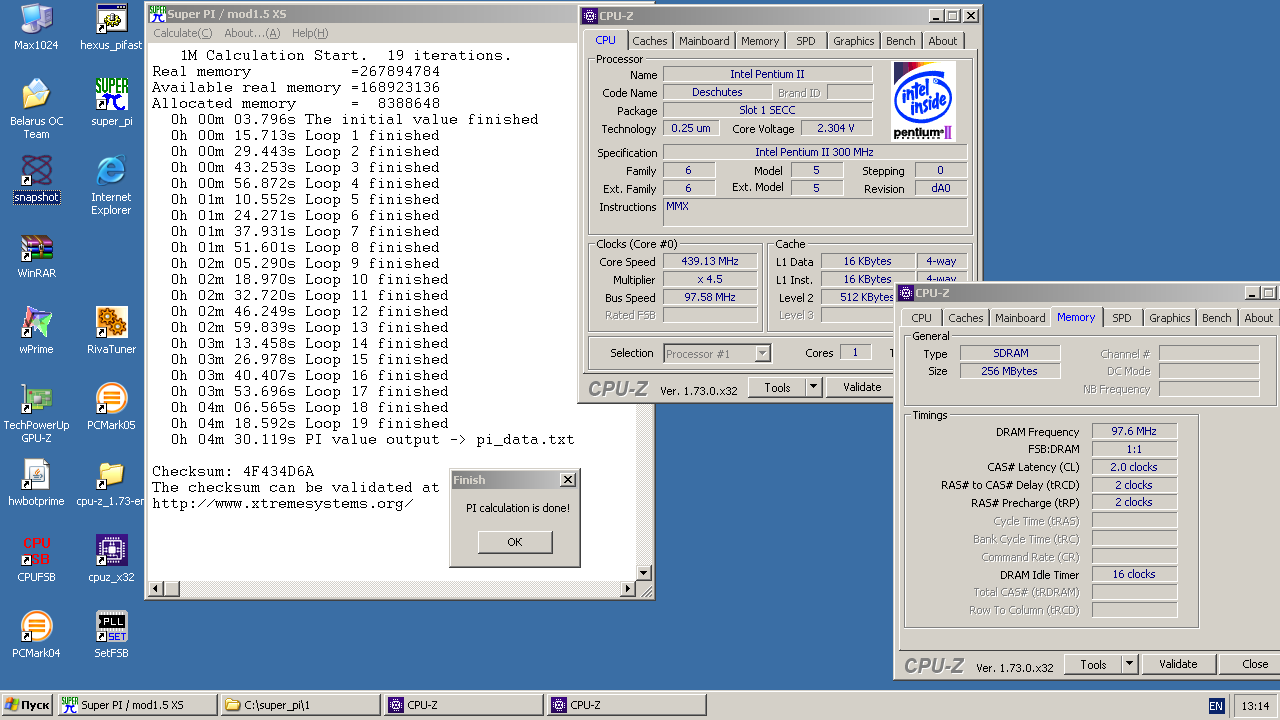Click the CPU-Z title bar icon in CPU window

[590, 15]
